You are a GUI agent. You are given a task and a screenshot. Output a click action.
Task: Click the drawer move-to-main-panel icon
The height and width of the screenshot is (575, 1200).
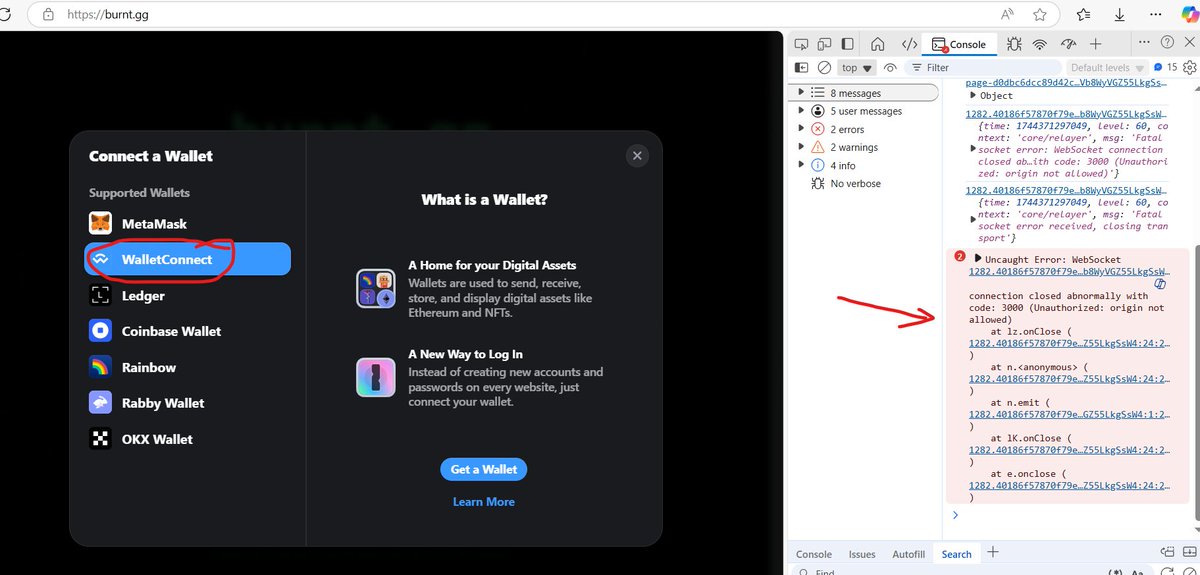coord(1167,551)
